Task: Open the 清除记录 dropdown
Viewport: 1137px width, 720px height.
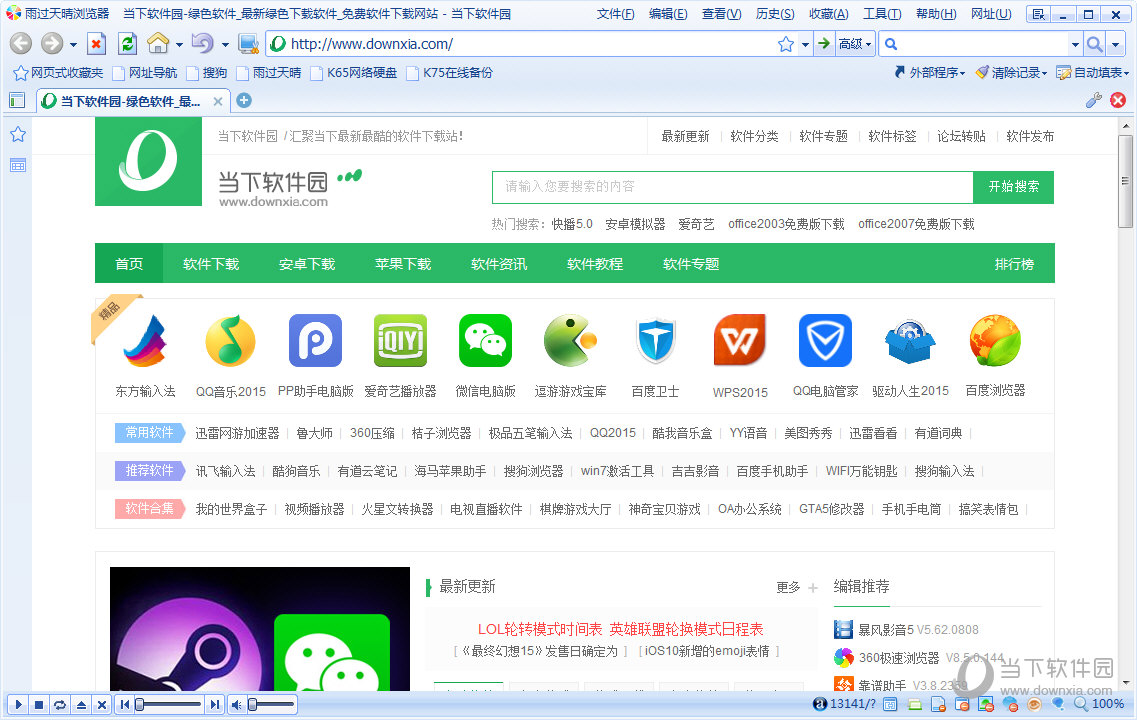Action: tap(1012, 73)
